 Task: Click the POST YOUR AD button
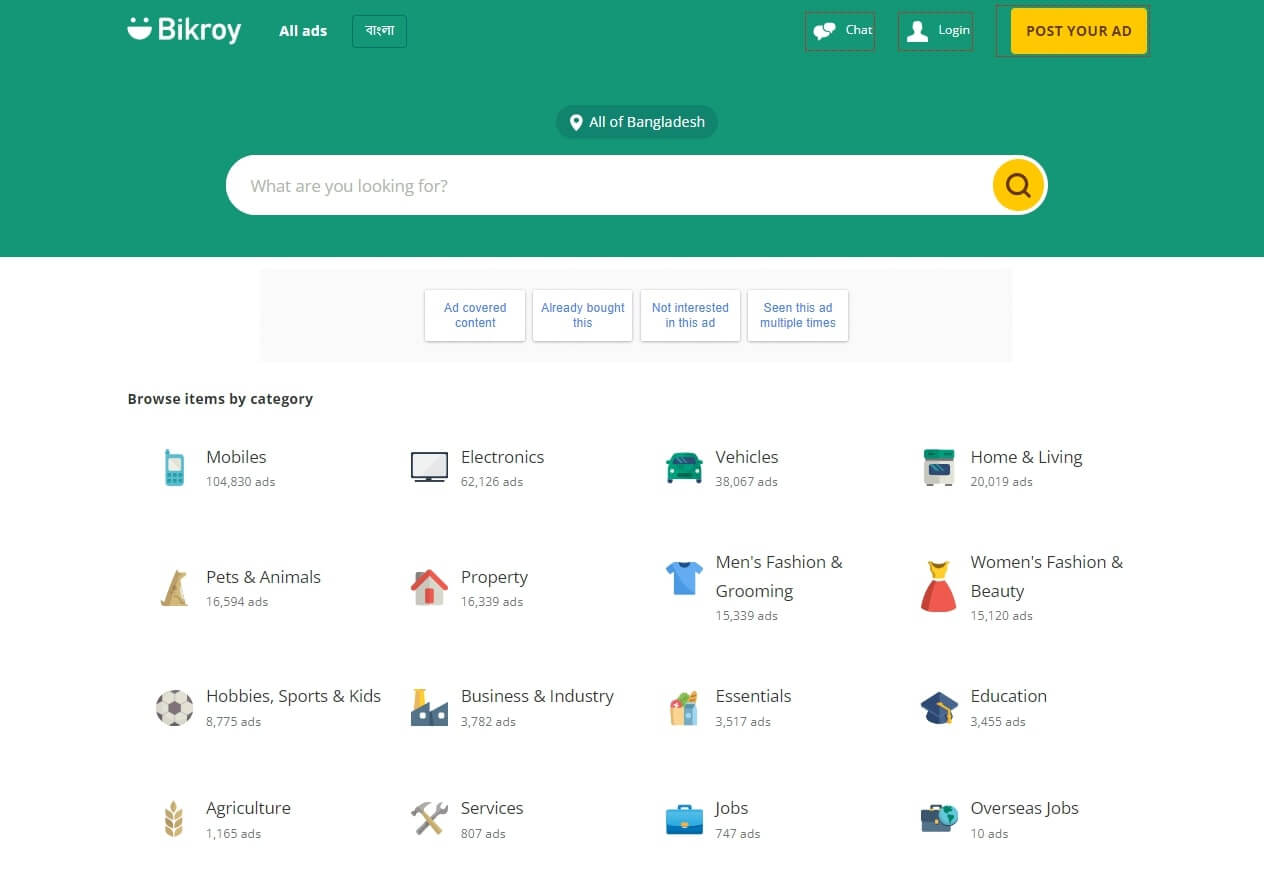[x=1078, y=31]
